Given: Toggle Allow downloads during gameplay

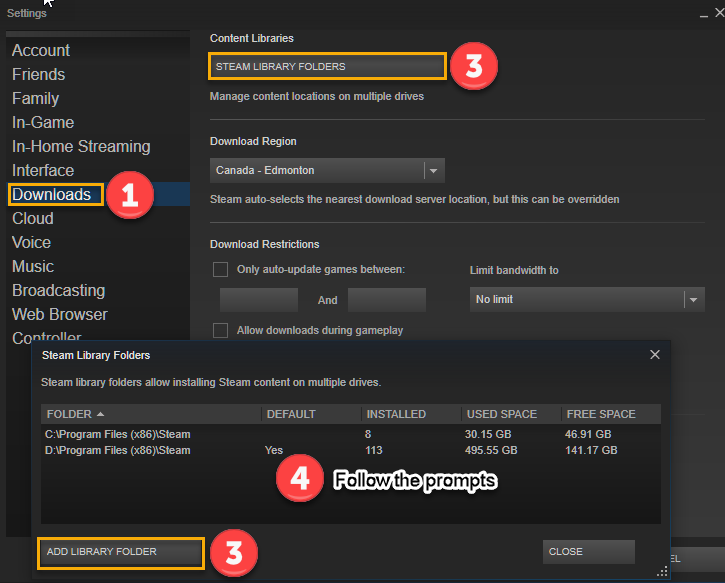Looking at the screenshot, I should click(x=220, y=330).
